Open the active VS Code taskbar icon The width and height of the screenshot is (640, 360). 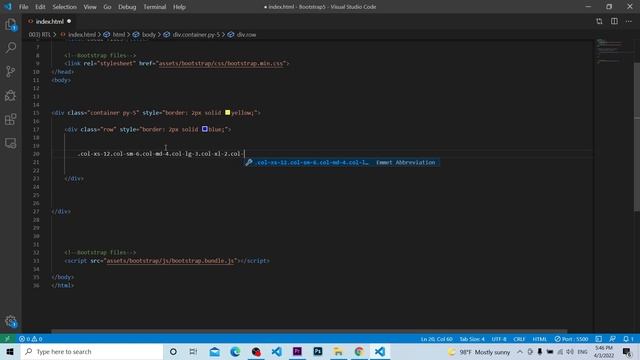click(x=380, y=351)
